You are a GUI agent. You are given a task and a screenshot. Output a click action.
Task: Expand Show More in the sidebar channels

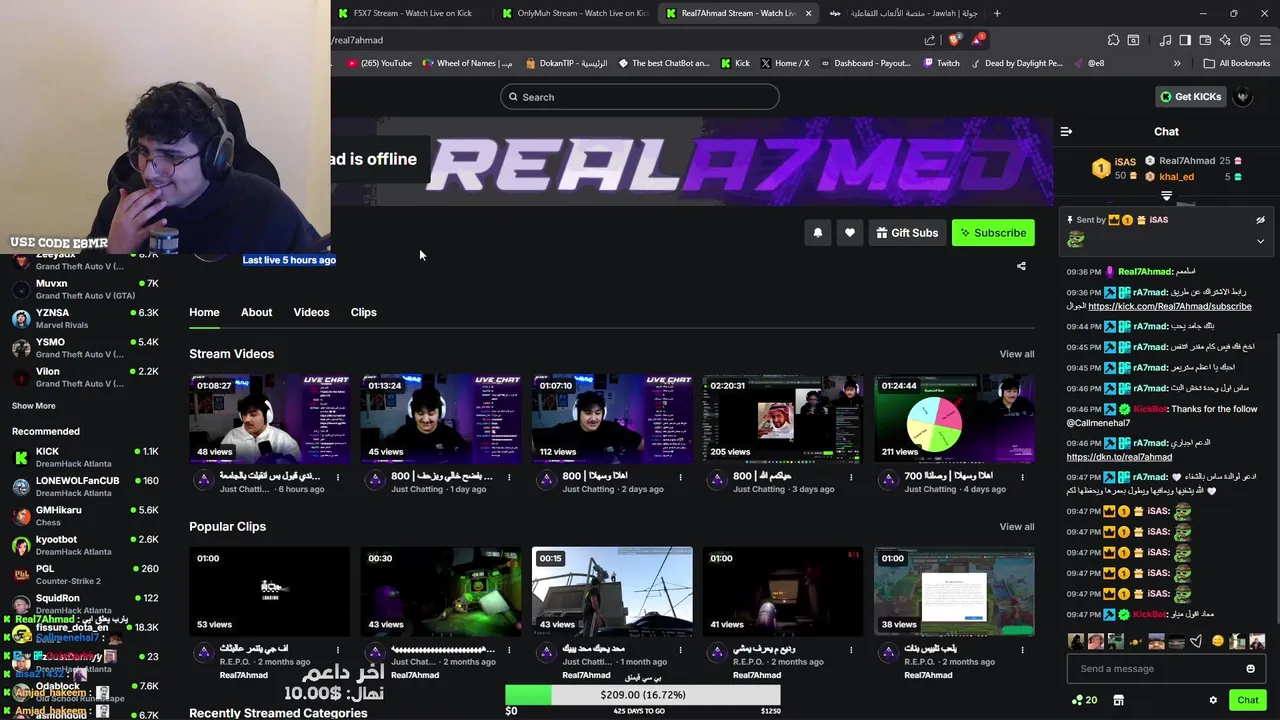tap(33, 406)
